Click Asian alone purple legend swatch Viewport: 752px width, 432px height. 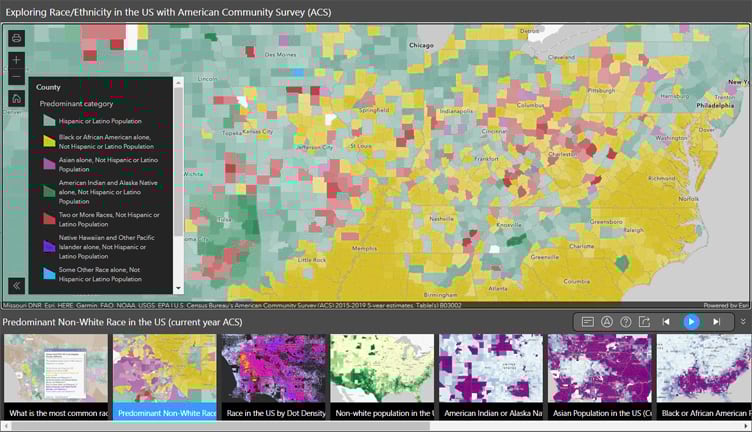49,164
